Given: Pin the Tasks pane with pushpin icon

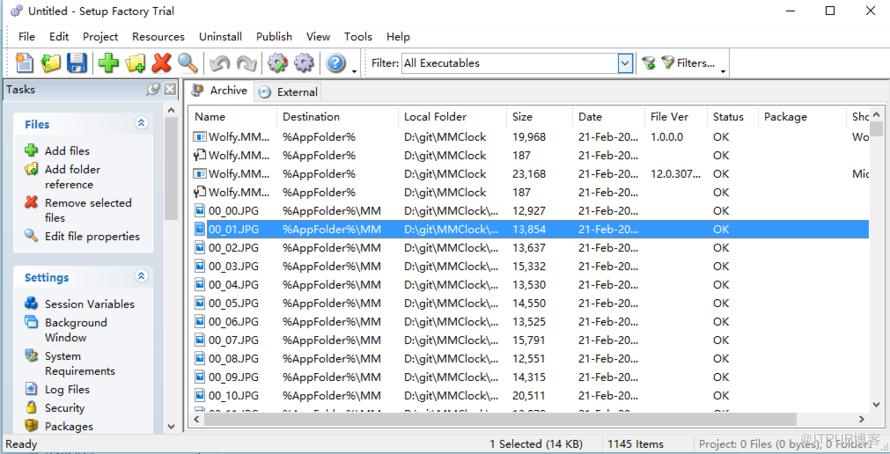Looking at the screenshot, I should 153,89.
